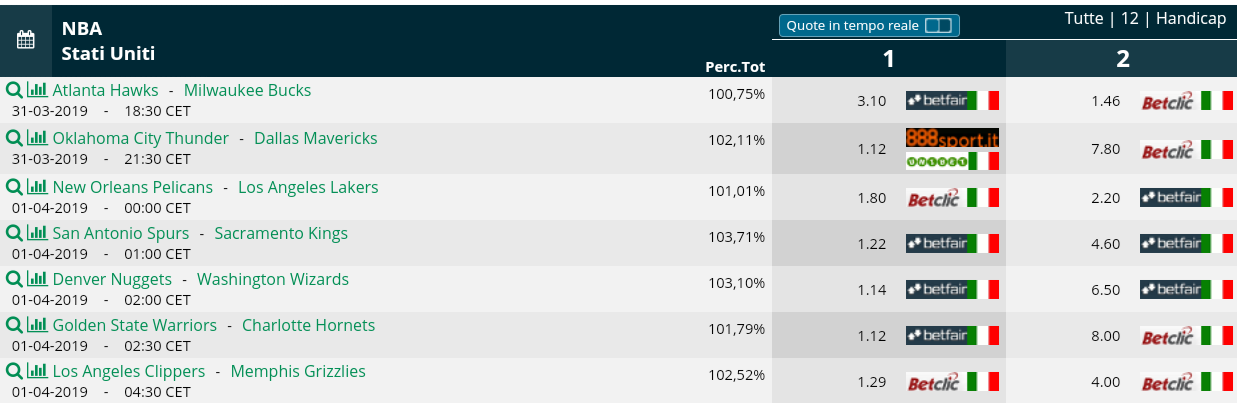Open bar chart stats for Oklahoma City Thunder
Image resolution: width=1237 pixels, height=403 pixels.
[x=37, y=138]
